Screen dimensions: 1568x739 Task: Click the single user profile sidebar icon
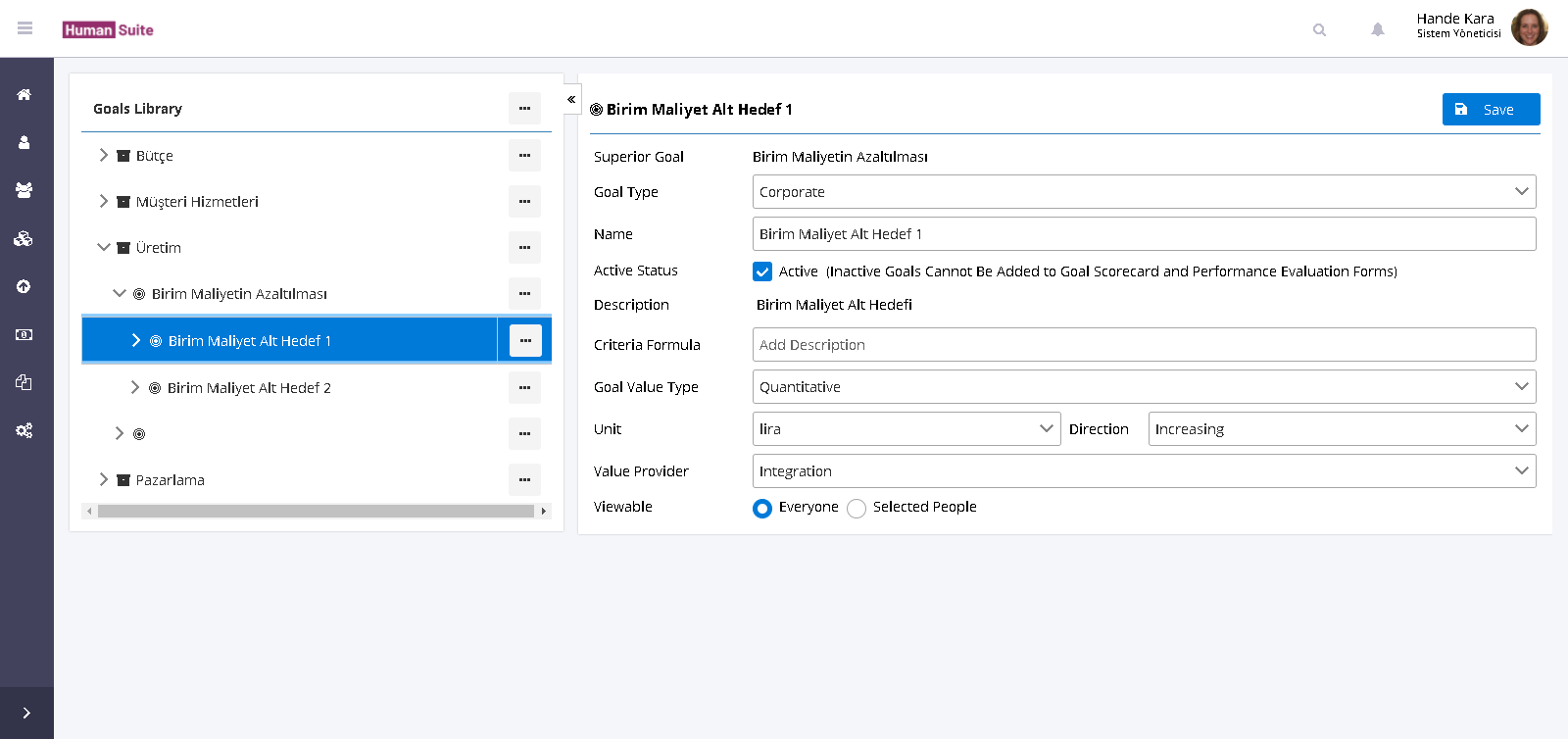tap(24, 143)
